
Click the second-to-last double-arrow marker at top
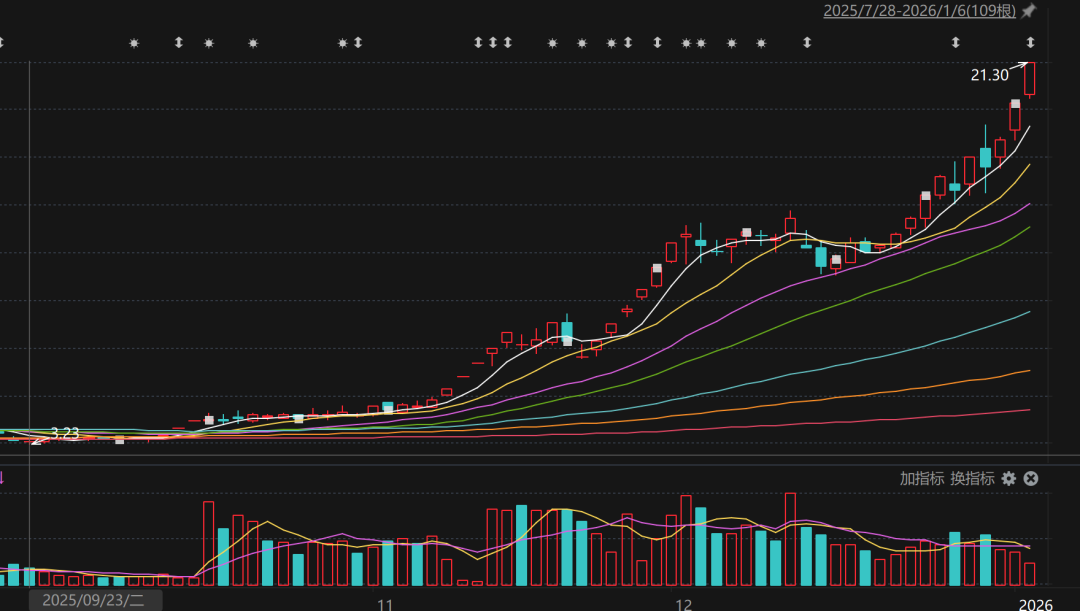(x=956, y=42)
